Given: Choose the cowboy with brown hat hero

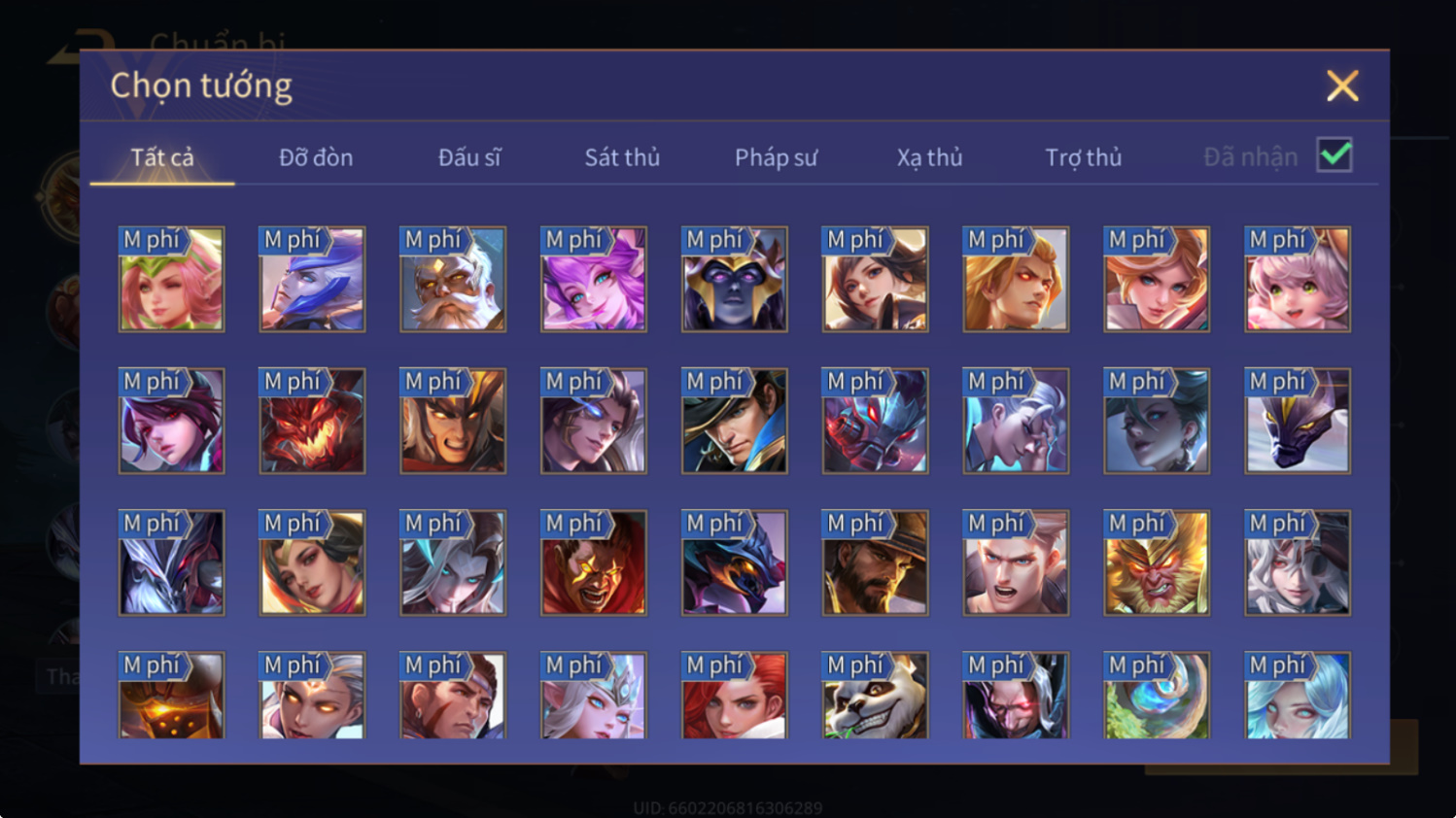Looking at the screenshot, I should pos(875,563).
